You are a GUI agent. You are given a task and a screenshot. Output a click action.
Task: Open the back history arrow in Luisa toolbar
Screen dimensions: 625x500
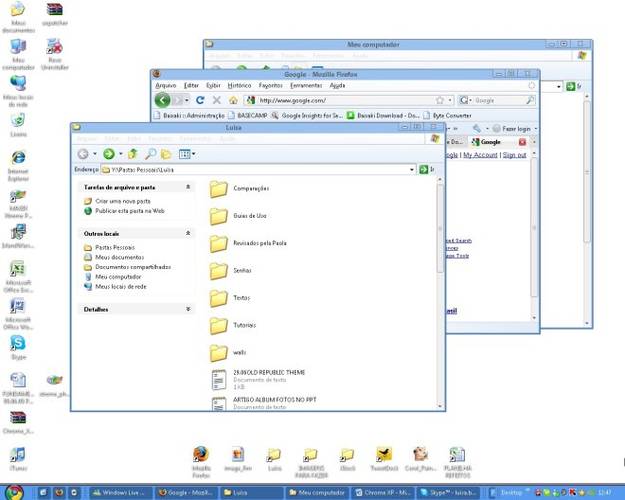click(95, 154)
